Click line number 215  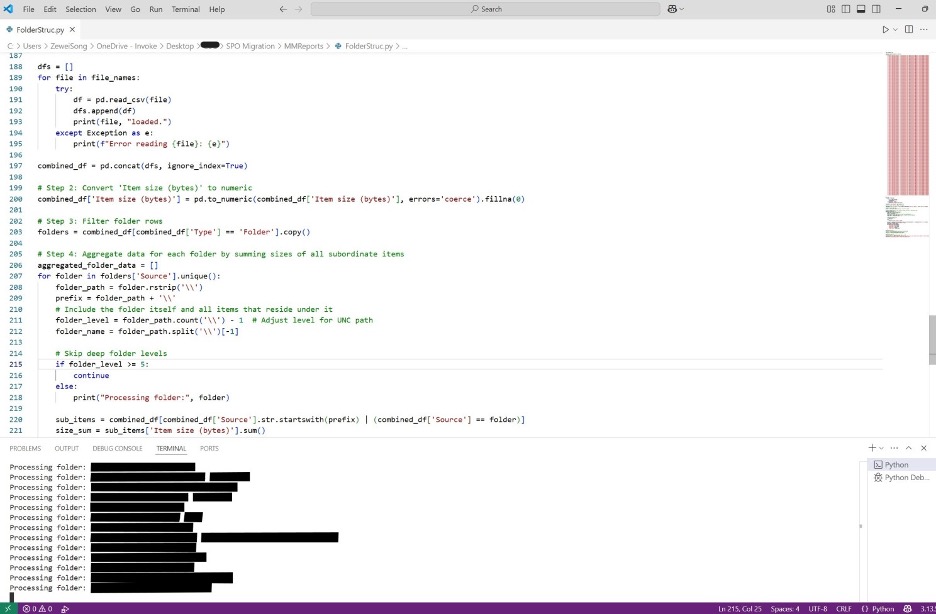point(16,364)
